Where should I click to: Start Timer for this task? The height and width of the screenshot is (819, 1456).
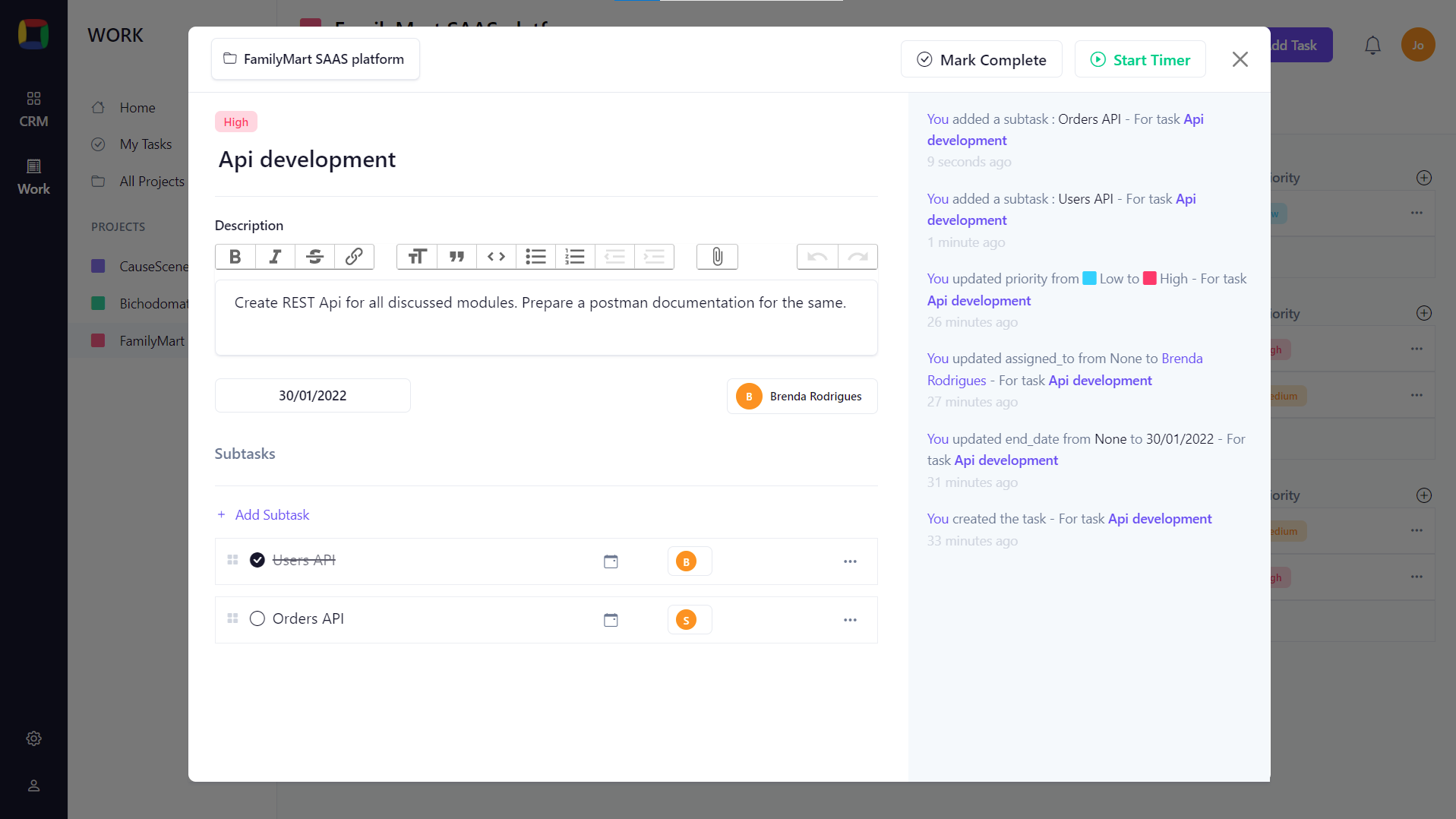(x=1140, y=59)
